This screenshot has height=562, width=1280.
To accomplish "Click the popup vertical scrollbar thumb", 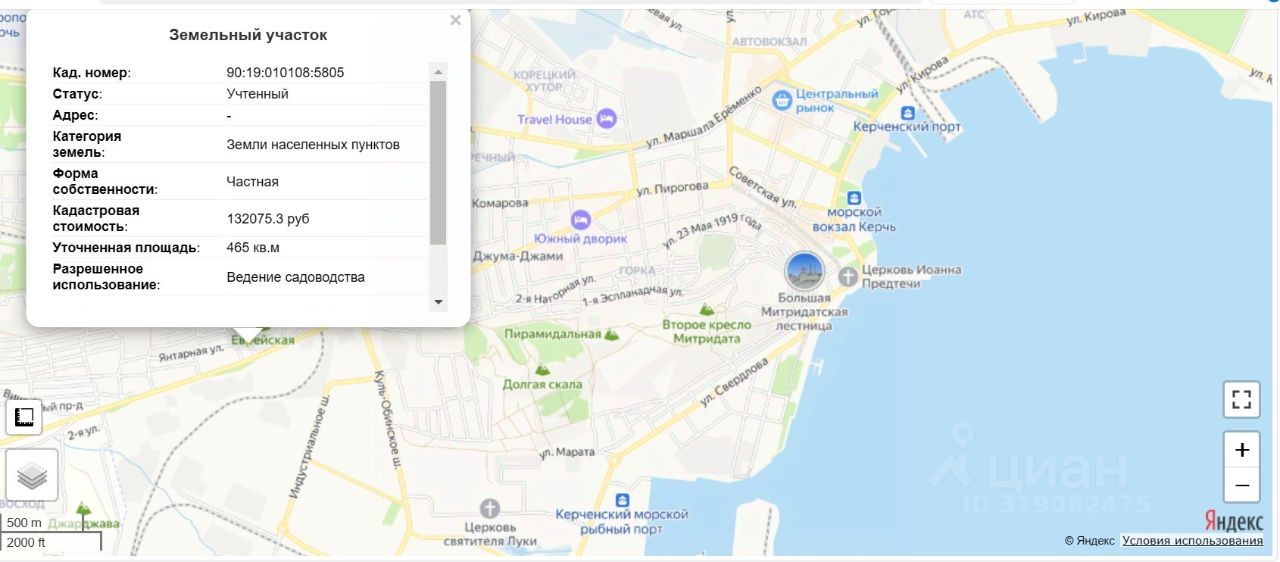I will pos(438,163).
